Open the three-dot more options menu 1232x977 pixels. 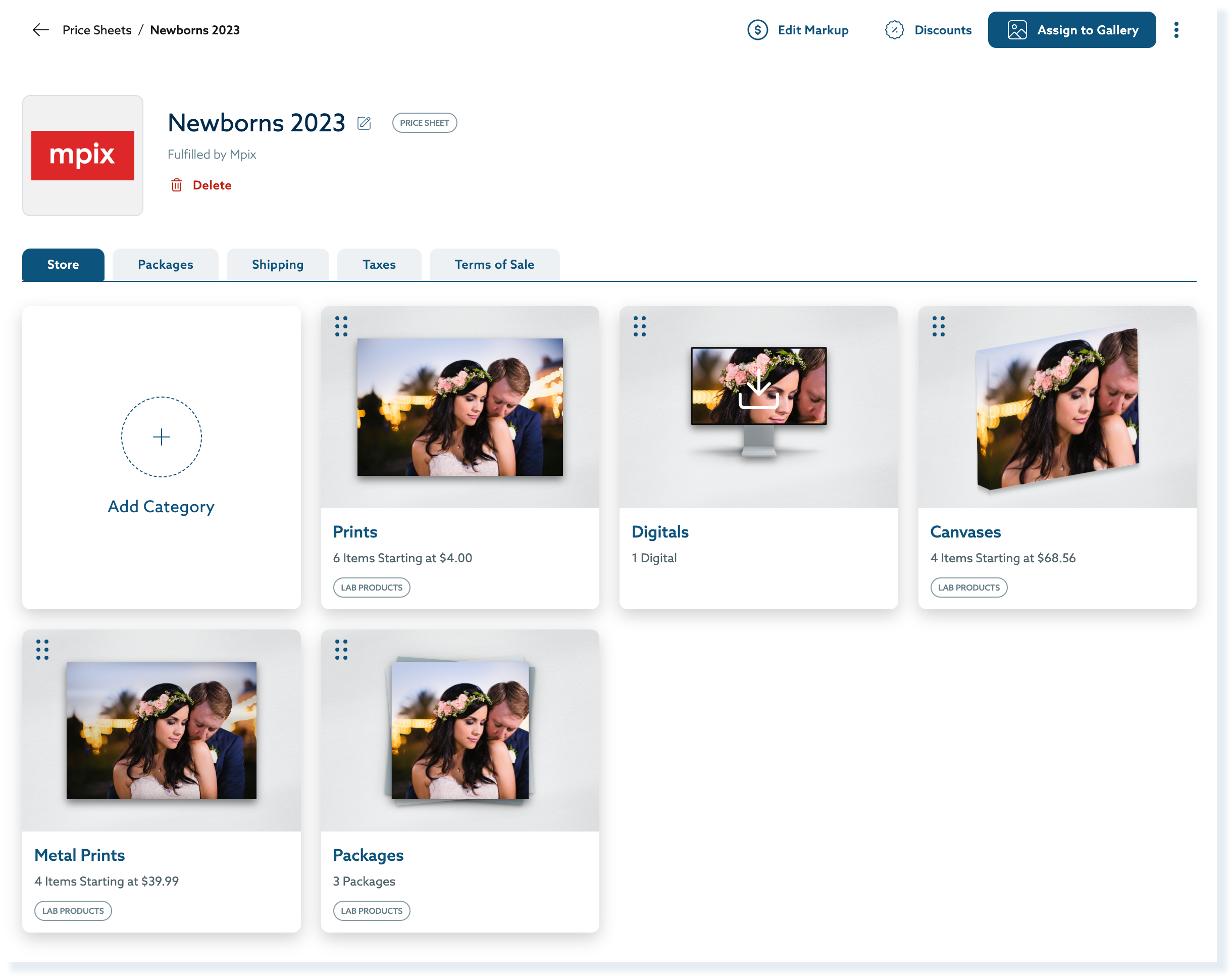tap(1176, 30)
